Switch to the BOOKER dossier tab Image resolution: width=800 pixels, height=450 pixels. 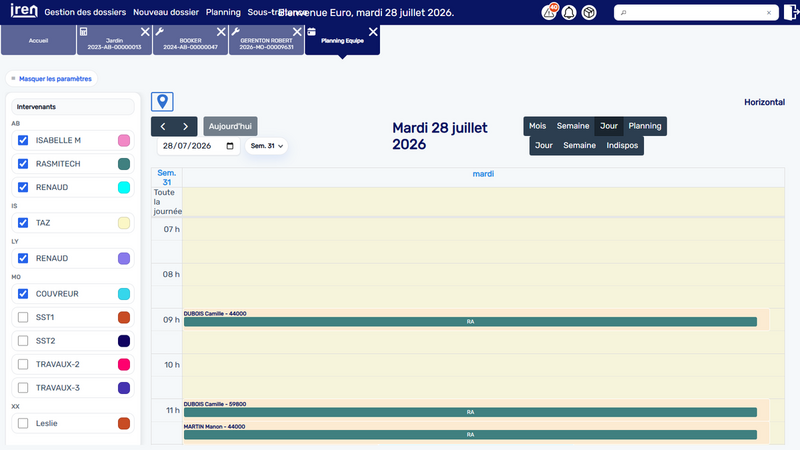click(190, 40)
